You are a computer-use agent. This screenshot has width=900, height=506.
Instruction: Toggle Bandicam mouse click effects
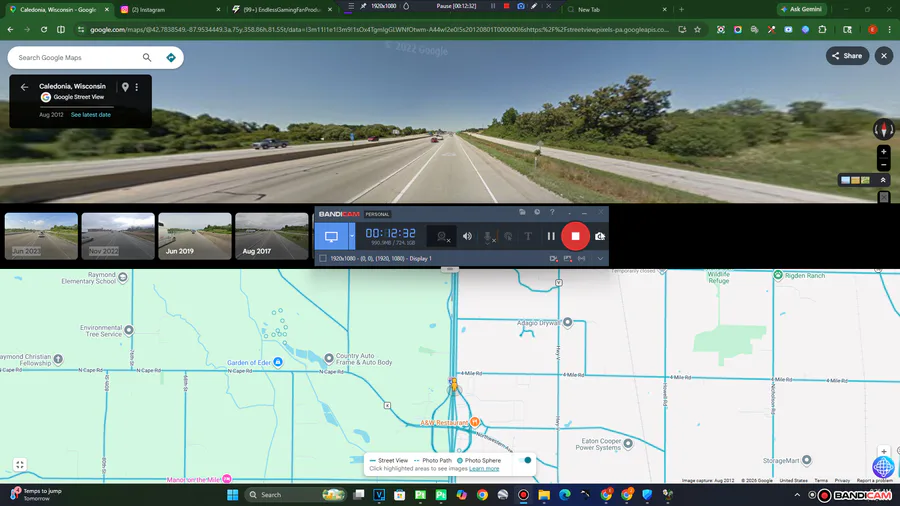pyautogui.click(x=508, y=236)
